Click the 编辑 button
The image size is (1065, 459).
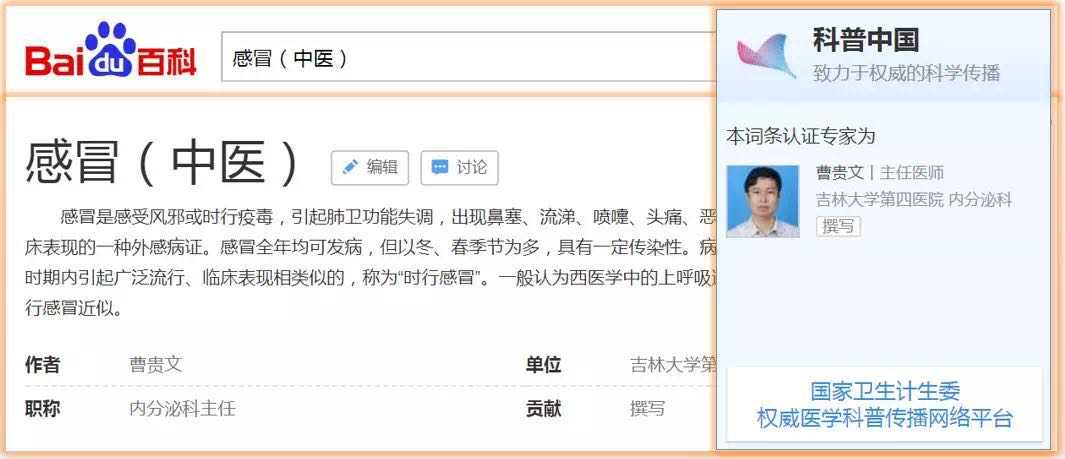click(x=370, y=168)
